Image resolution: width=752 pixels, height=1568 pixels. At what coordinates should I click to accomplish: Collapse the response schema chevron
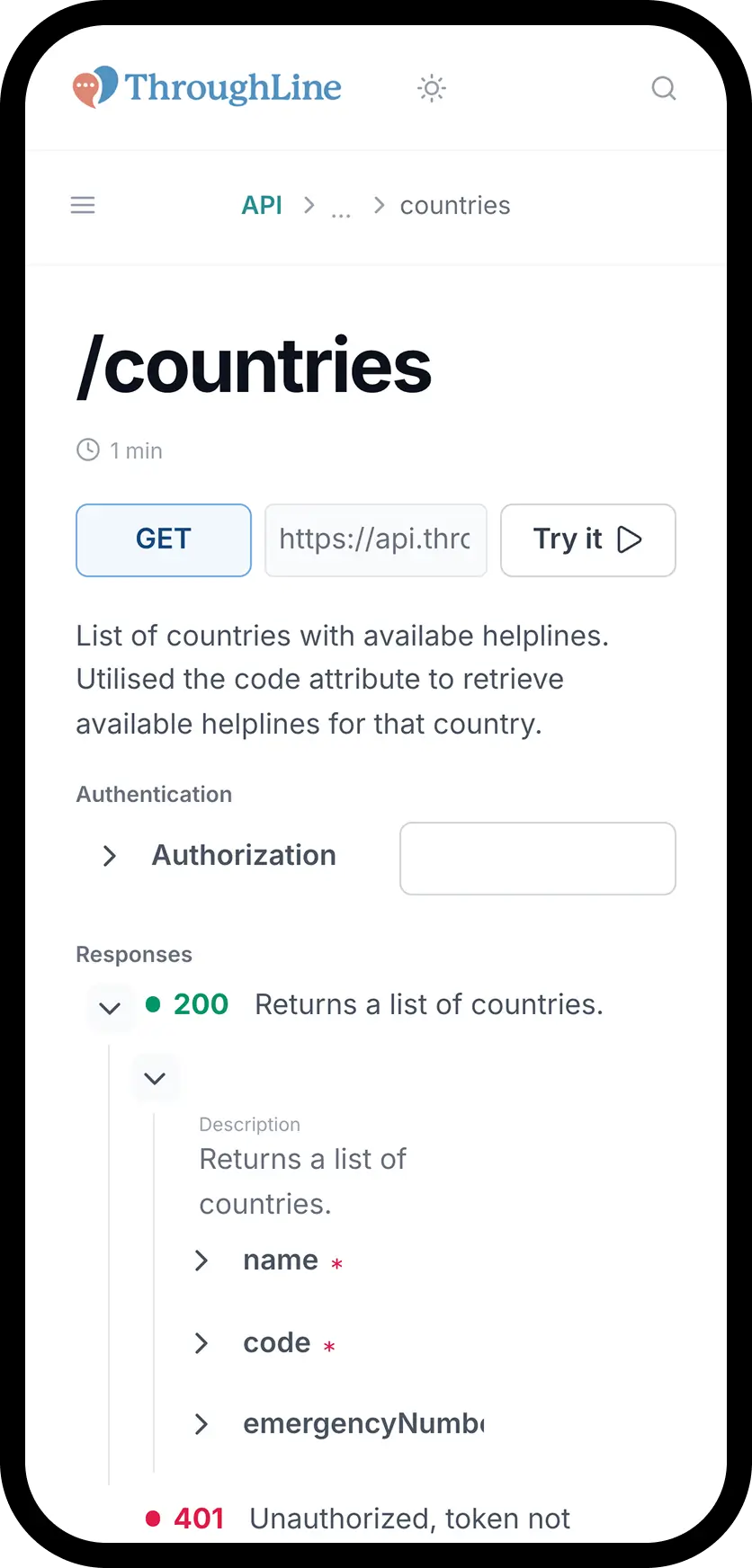(155, 1078)
